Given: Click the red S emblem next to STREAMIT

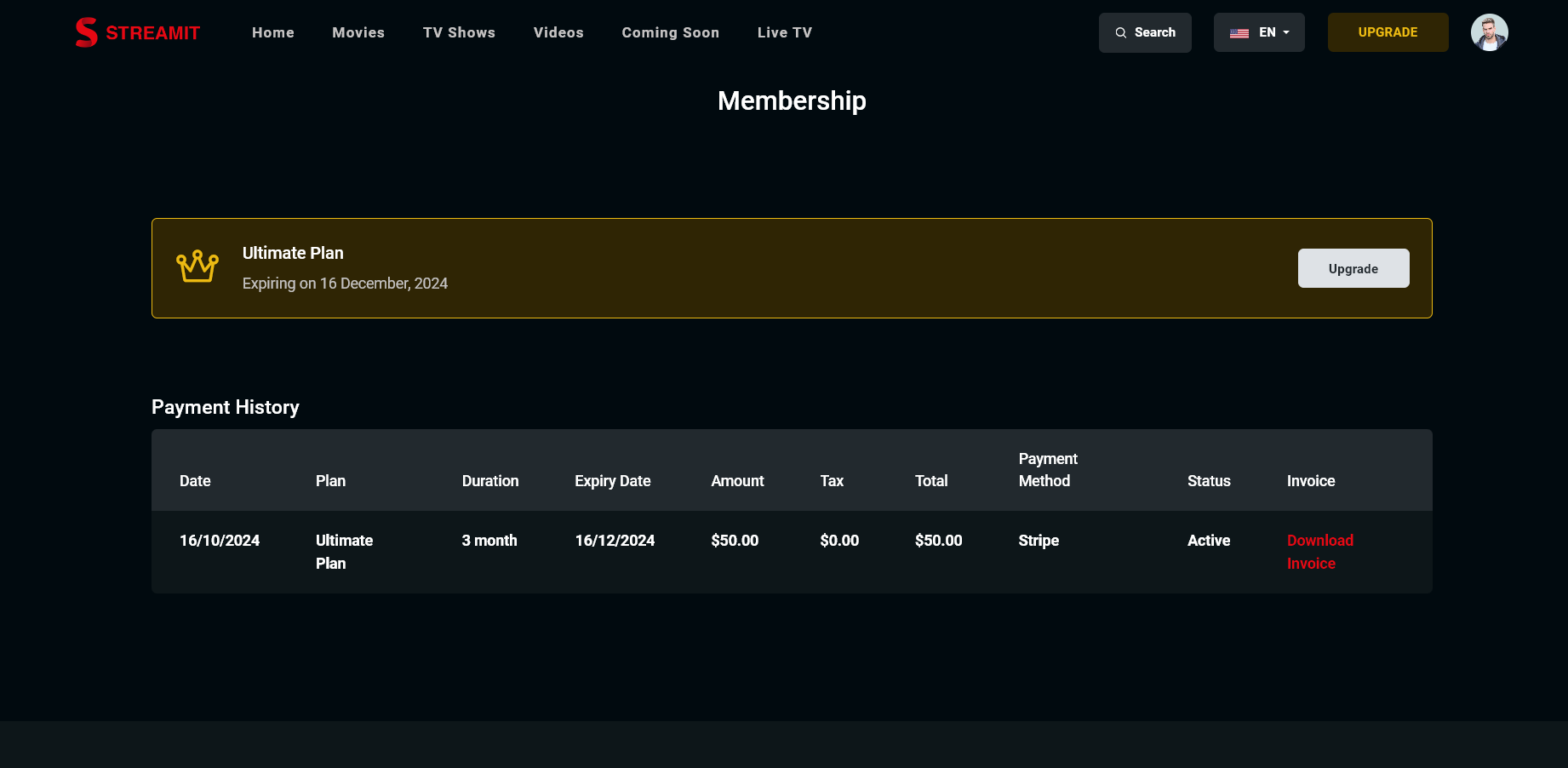Looking at the screenshot, I should pyautogui.click(x=86, y=32).
